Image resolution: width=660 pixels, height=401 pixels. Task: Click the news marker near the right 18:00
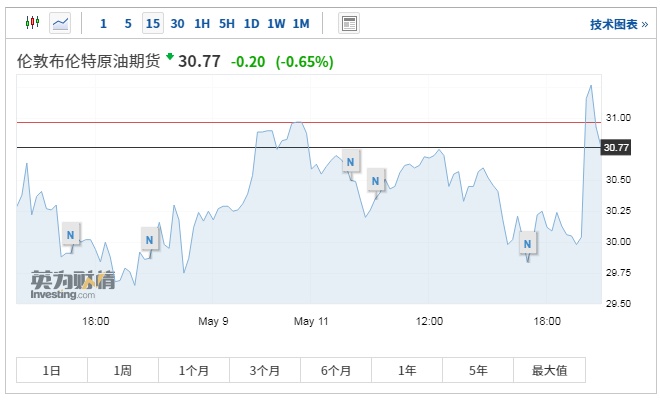tap(529, 241)
